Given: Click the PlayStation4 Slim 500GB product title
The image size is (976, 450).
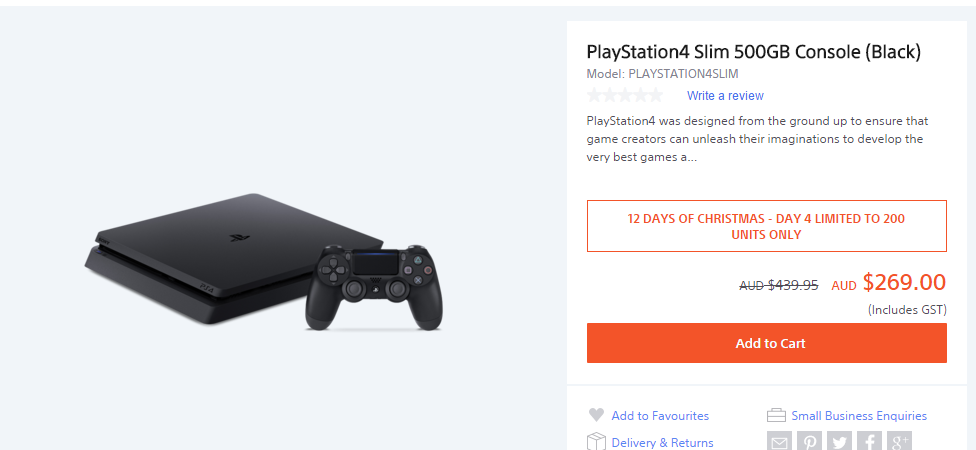Looking at the screenshot, I should [753, 52].
